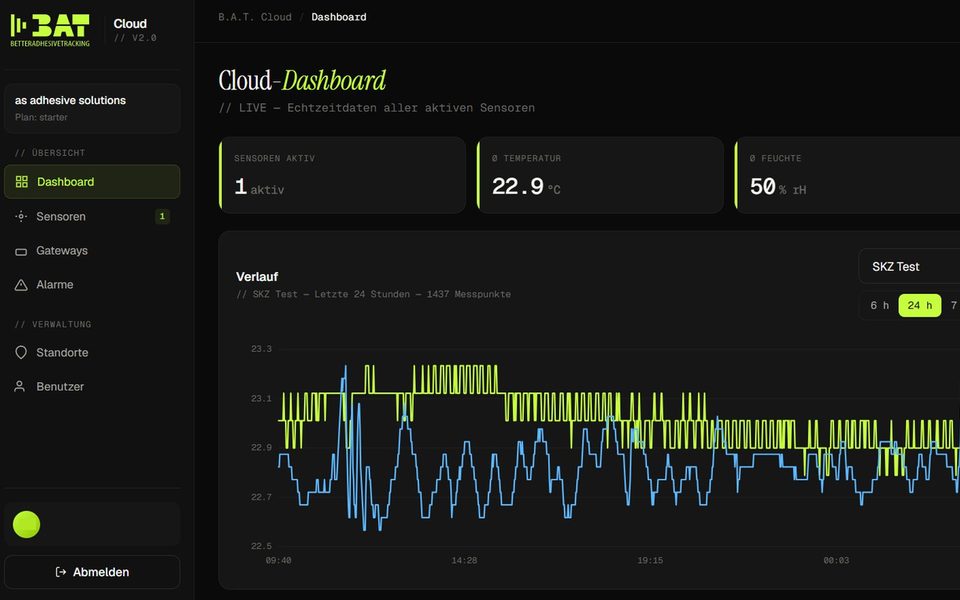Open the Sensoren section
This screenshot has width=960, height=600.
92,216
